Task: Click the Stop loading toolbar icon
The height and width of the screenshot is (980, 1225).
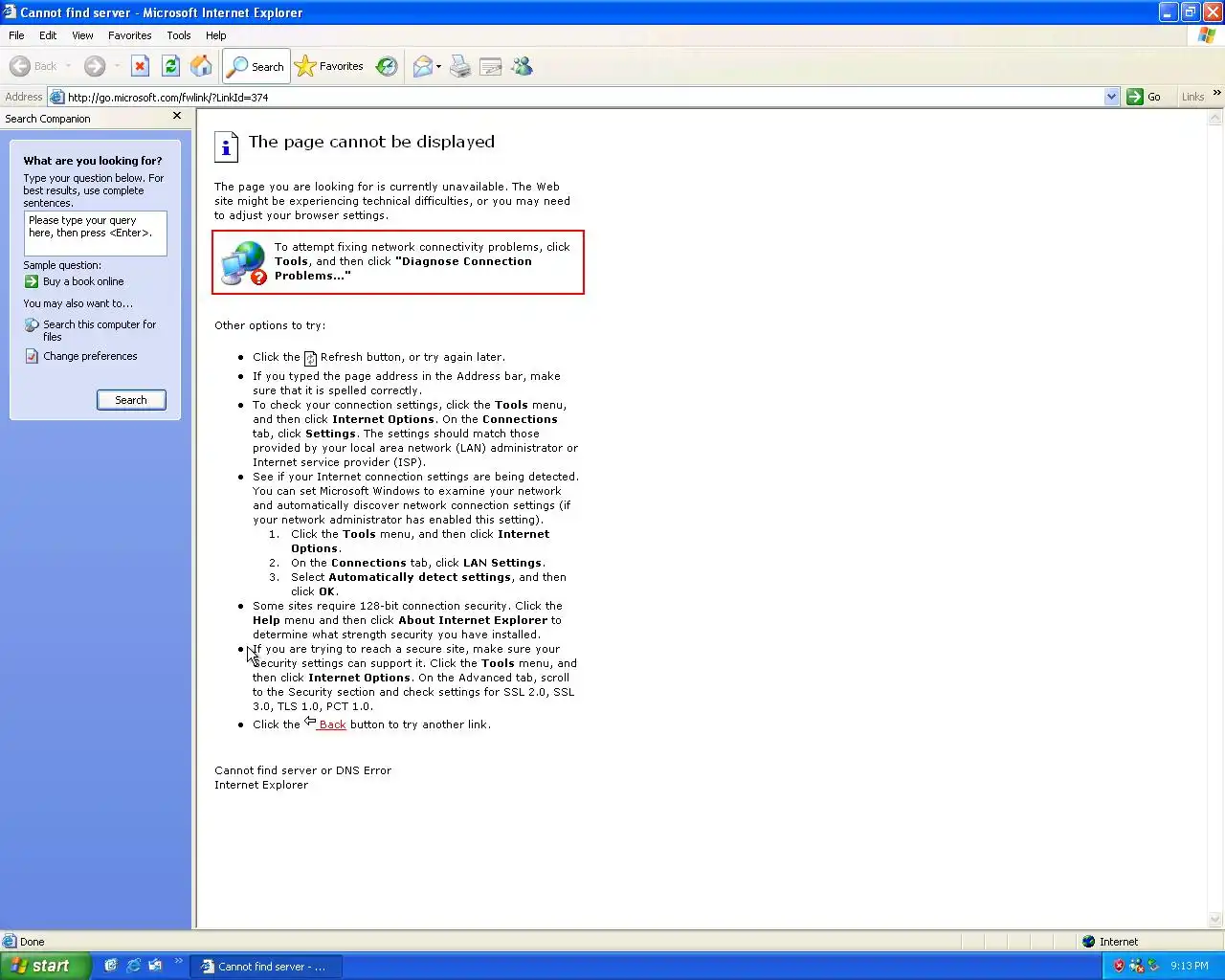Action: click(140, 66)
